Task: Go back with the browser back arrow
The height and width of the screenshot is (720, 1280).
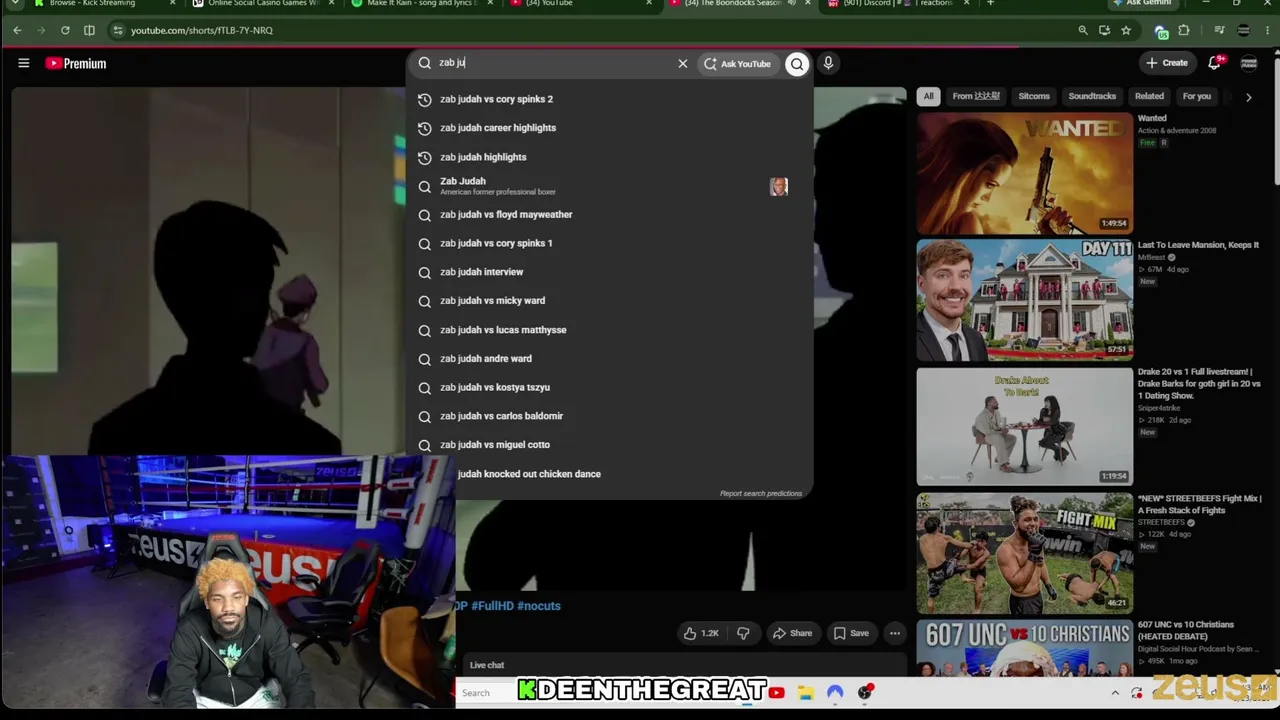Action: tap(17, 30)
